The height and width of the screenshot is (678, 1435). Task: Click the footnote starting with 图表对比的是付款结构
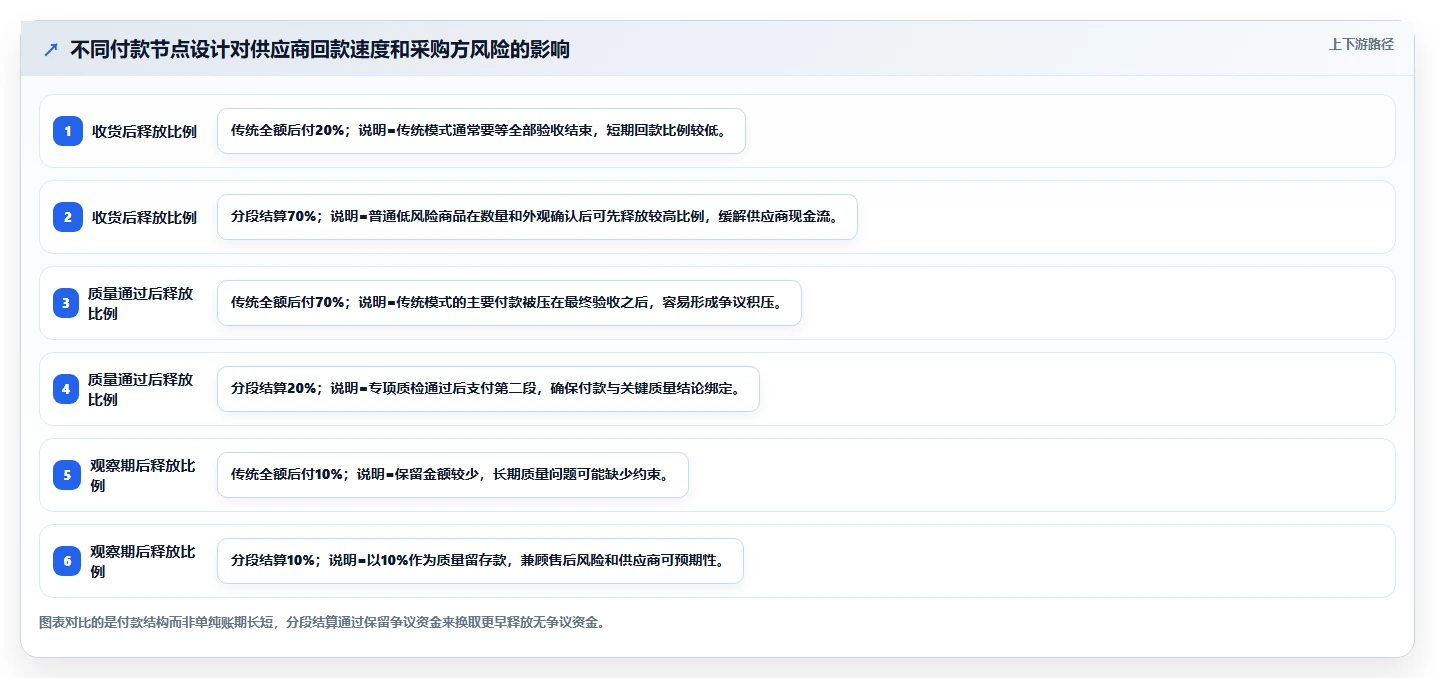tap(322, 622)
